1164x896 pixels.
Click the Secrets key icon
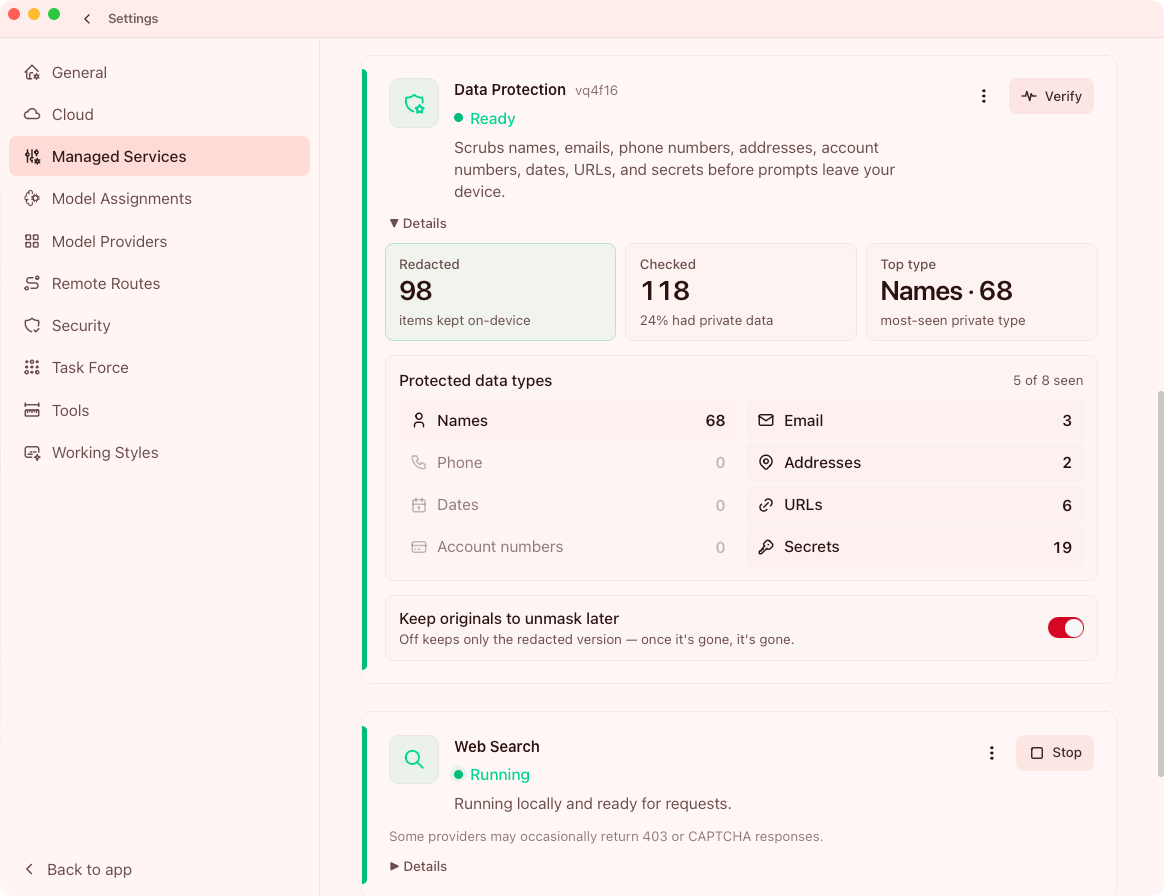pos(765,547)
